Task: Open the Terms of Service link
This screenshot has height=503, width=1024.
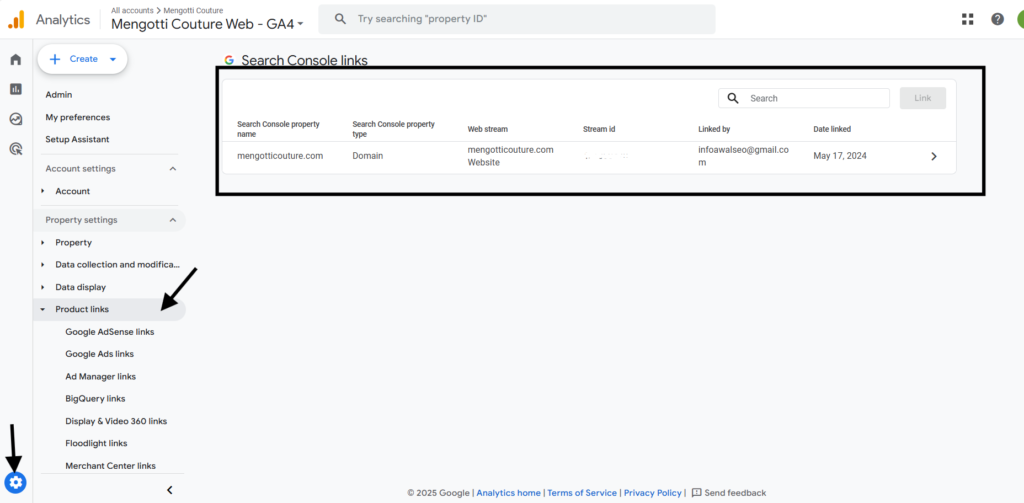Action: [x=582, y=493]
